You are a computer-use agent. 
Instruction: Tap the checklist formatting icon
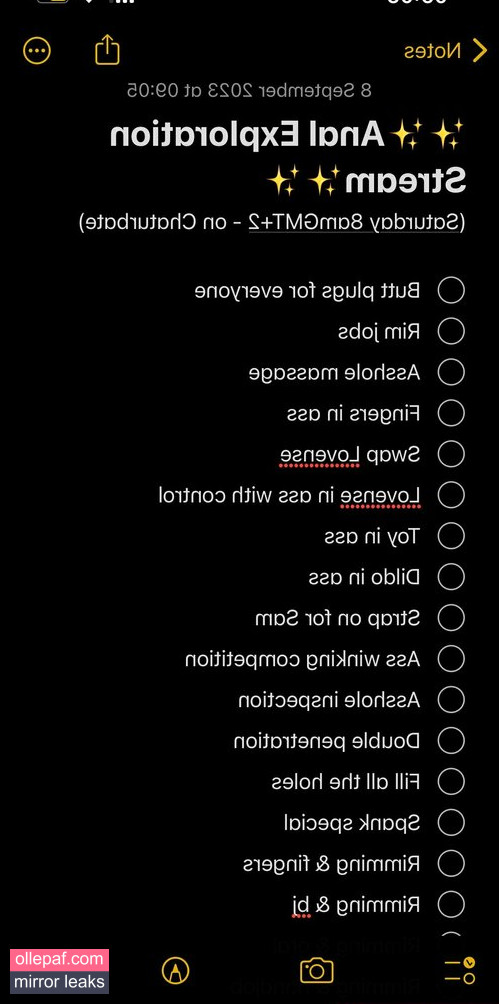pyautogui.click(x=460, y=971)
